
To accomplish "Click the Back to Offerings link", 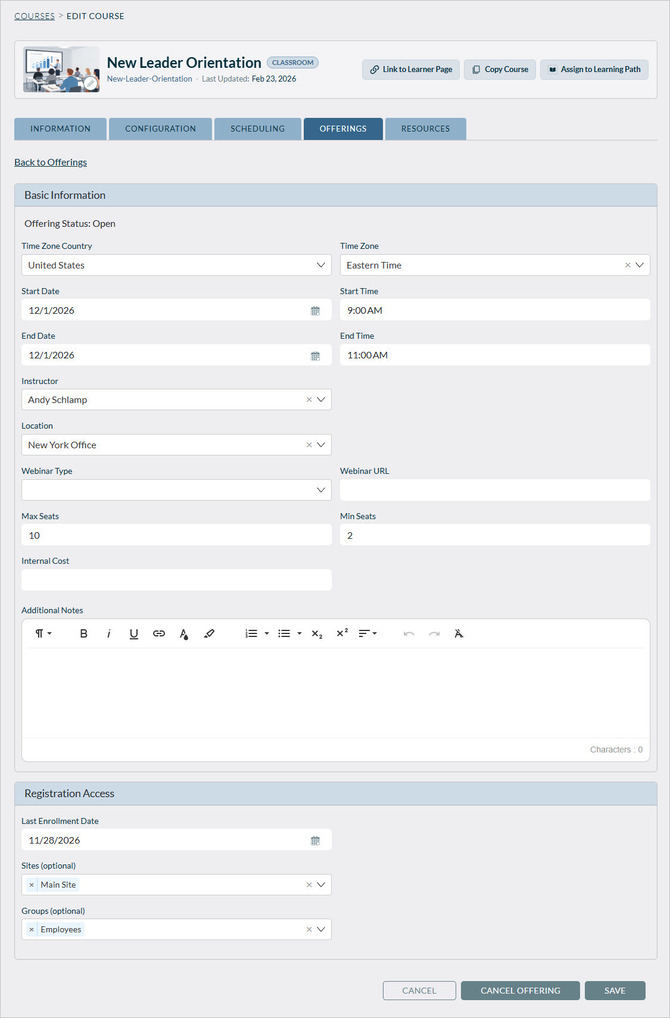I will [x=51, y=162].
